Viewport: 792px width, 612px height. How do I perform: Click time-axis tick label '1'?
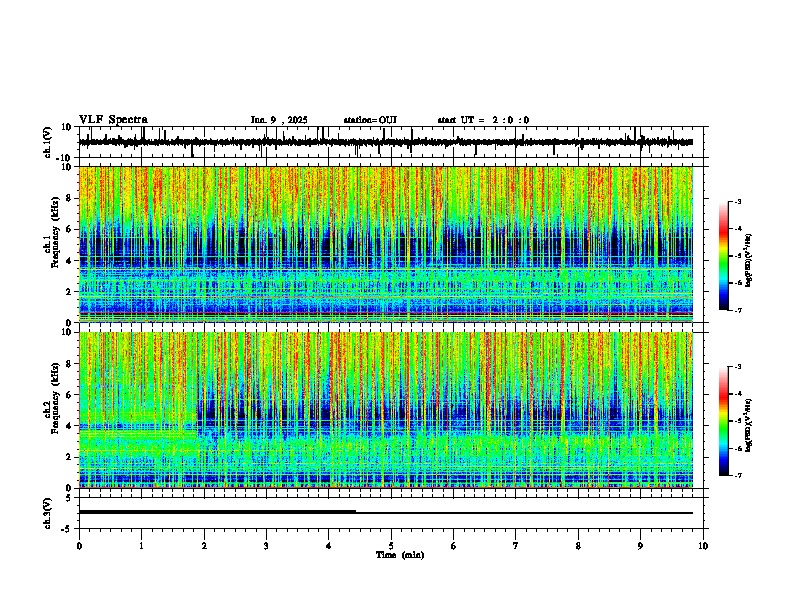click(x=141, y=546)
